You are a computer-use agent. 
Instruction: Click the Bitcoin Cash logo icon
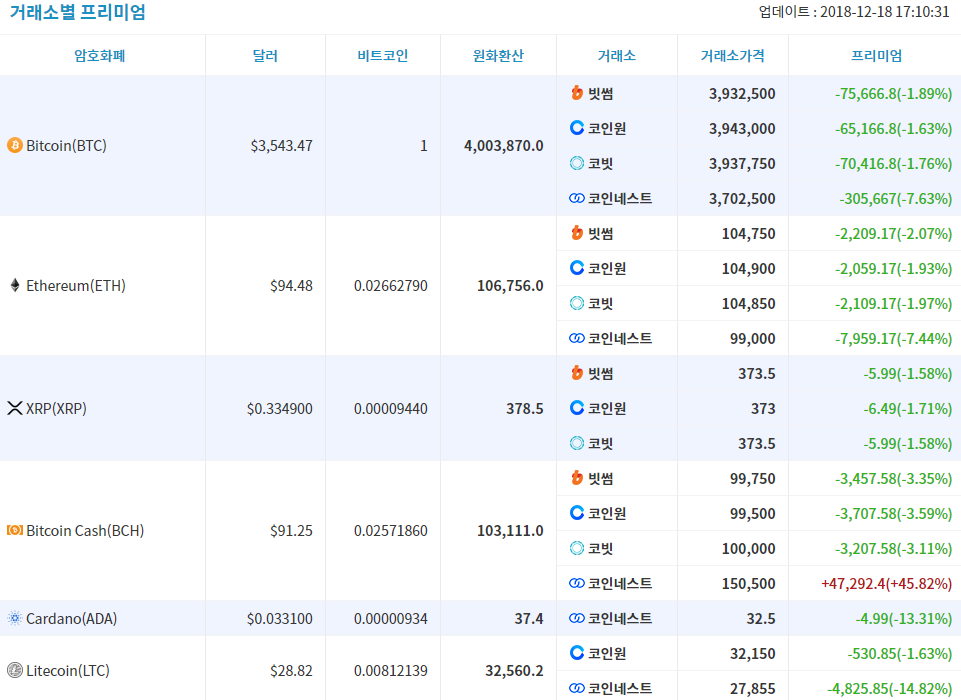point(15,530)
